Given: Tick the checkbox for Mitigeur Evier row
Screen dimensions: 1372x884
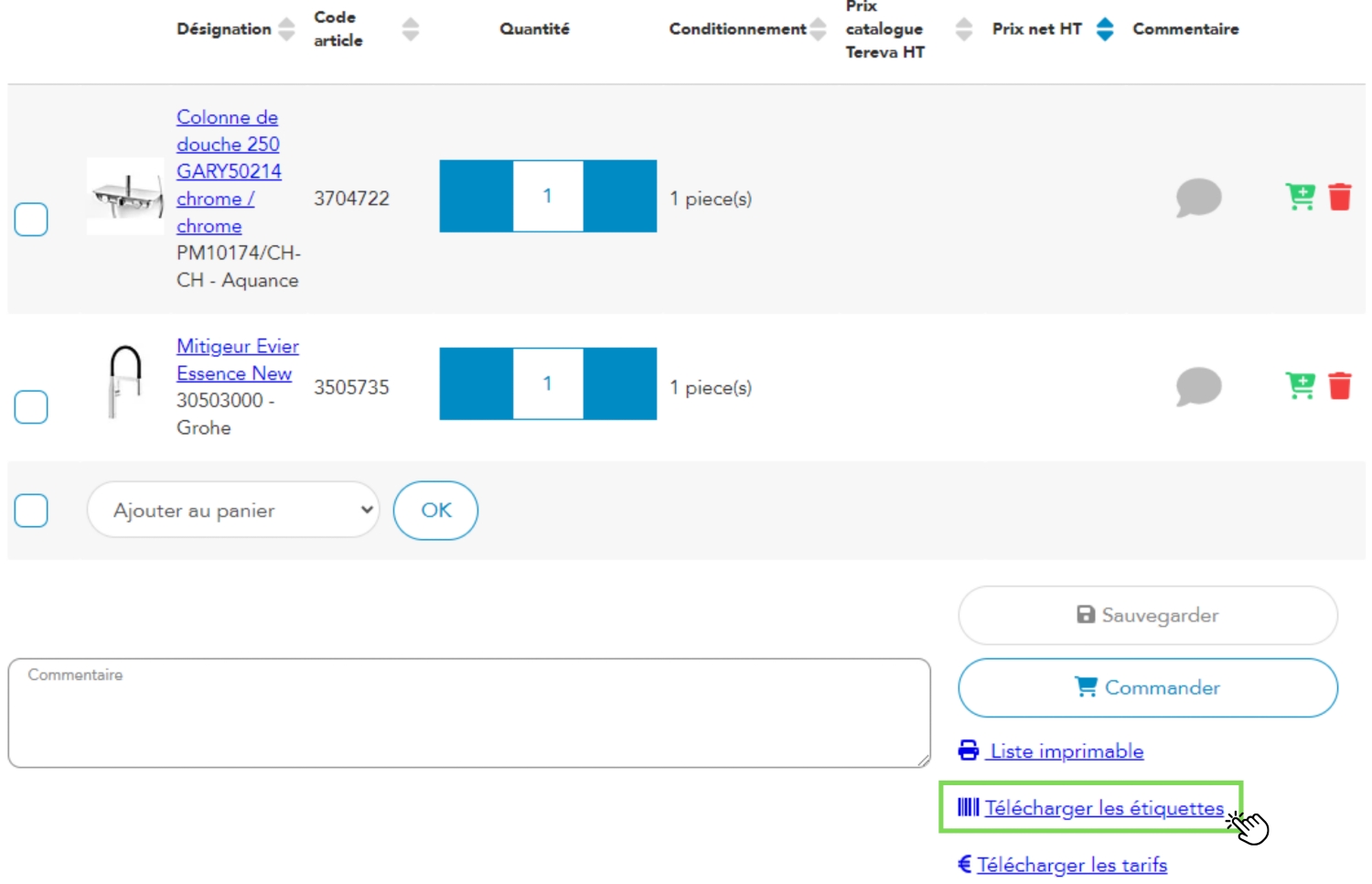Looking at the screenshot, I should pos(31,407).
